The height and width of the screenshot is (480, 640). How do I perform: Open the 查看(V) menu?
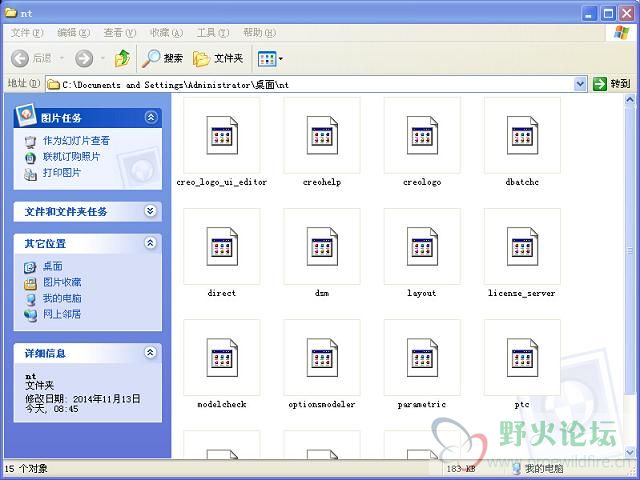pos(120,33)
